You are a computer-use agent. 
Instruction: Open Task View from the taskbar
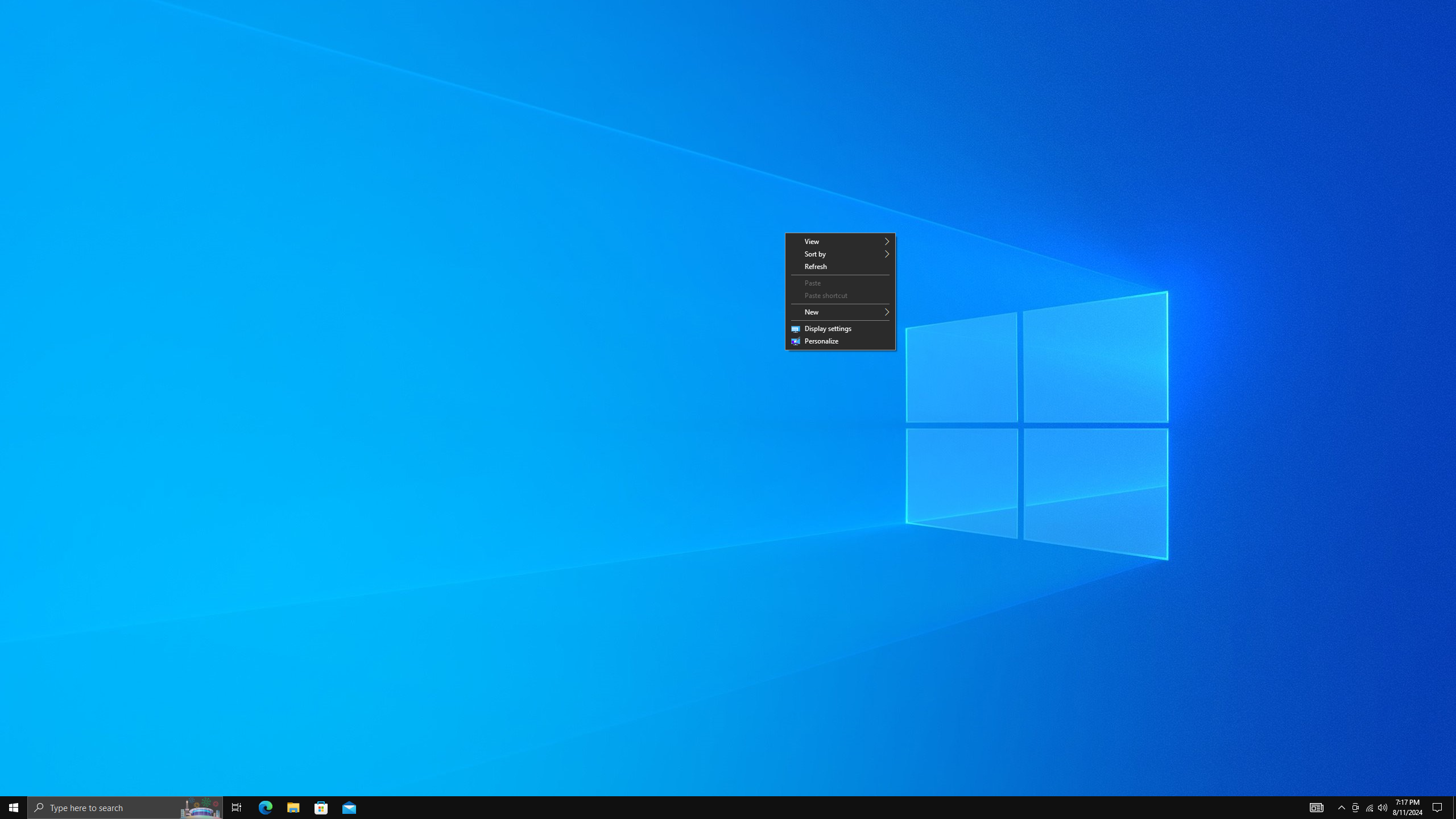tap(237, 807)
